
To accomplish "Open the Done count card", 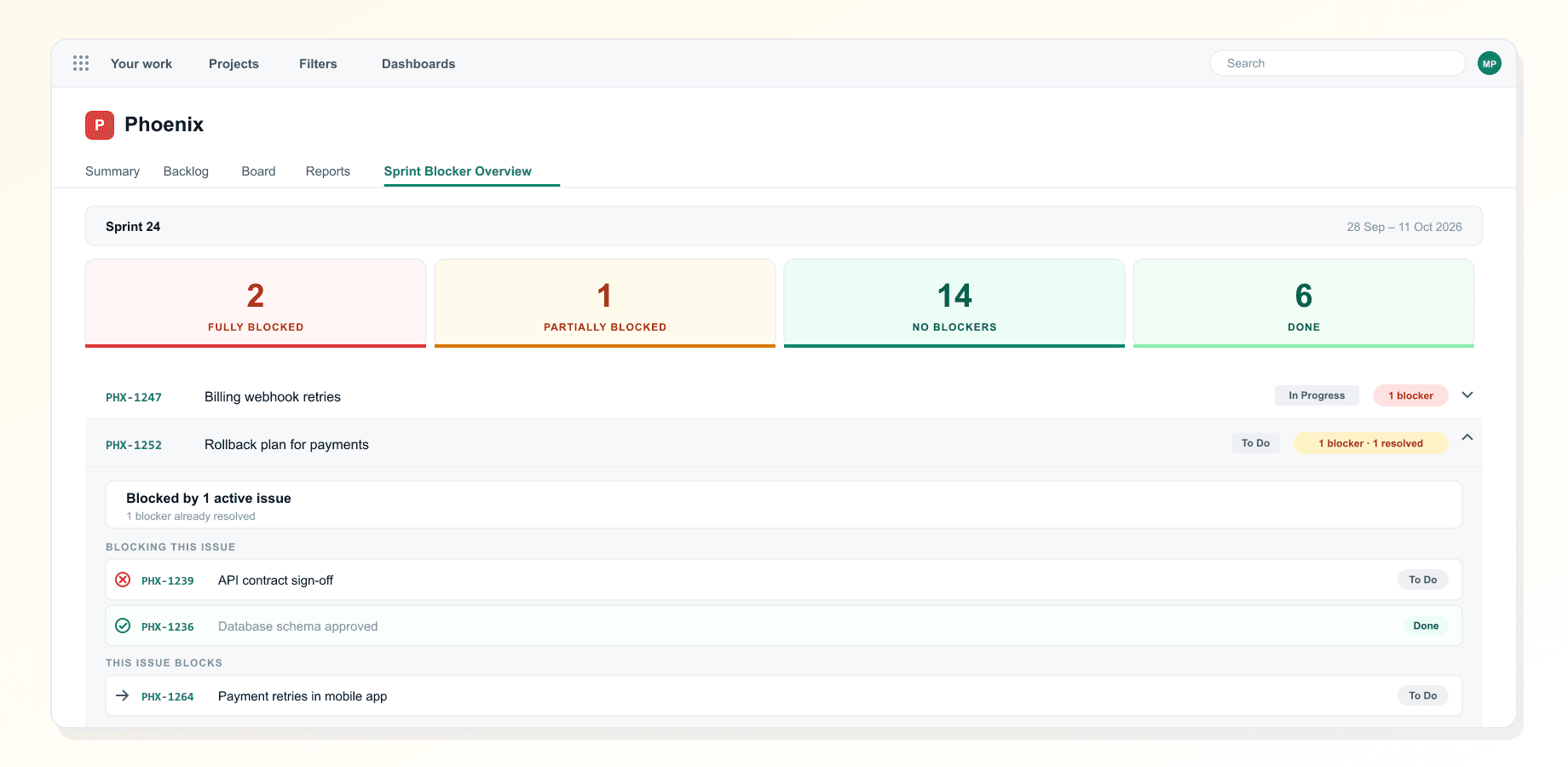I will coord(1304,303).
